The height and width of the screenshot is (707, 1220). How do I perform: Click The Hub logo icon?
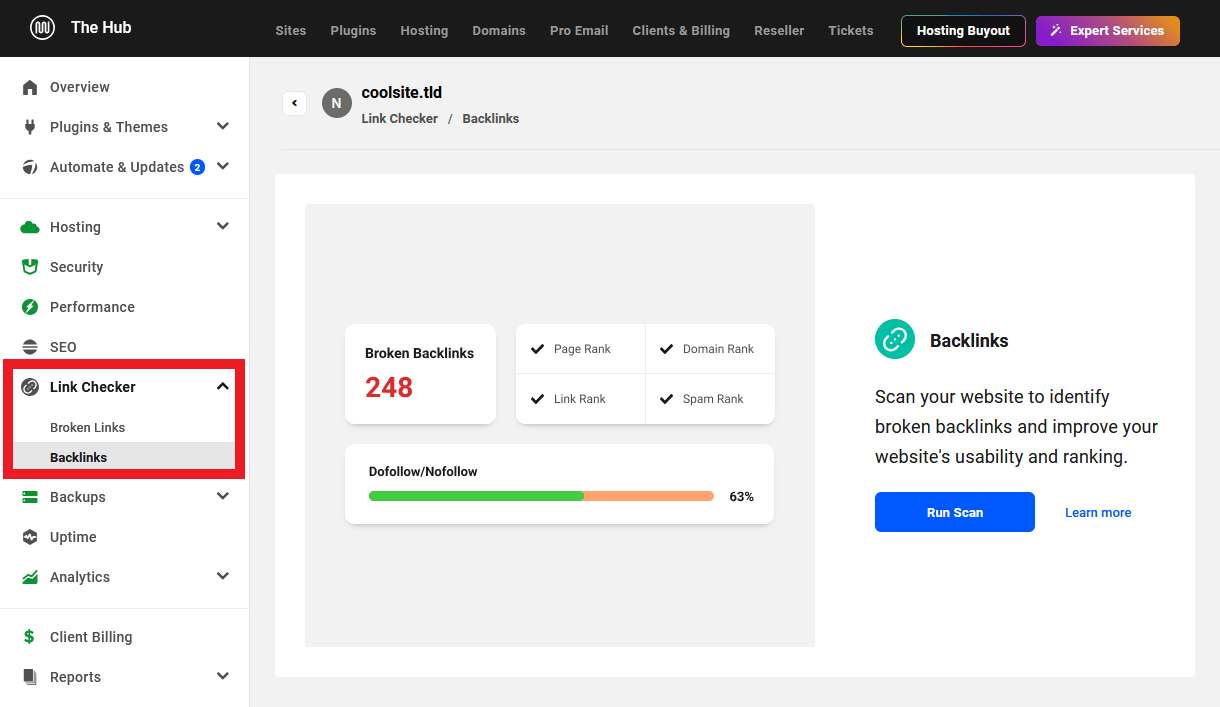click(x=42, y=28)
